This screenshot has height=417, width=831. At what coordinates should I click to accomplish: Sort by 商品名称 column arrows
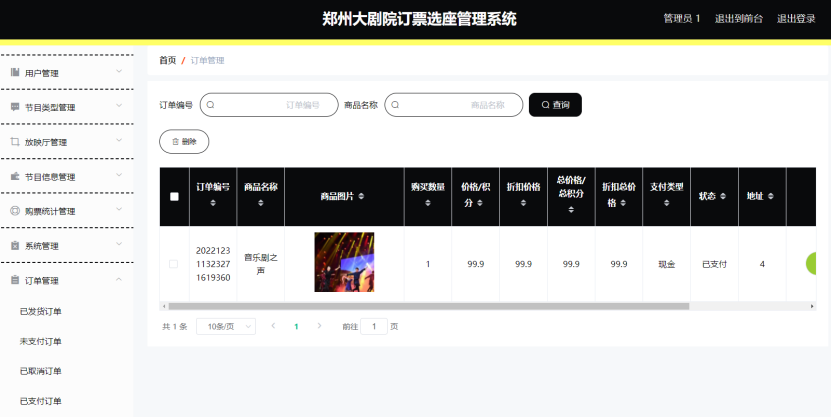coord(261,203)
